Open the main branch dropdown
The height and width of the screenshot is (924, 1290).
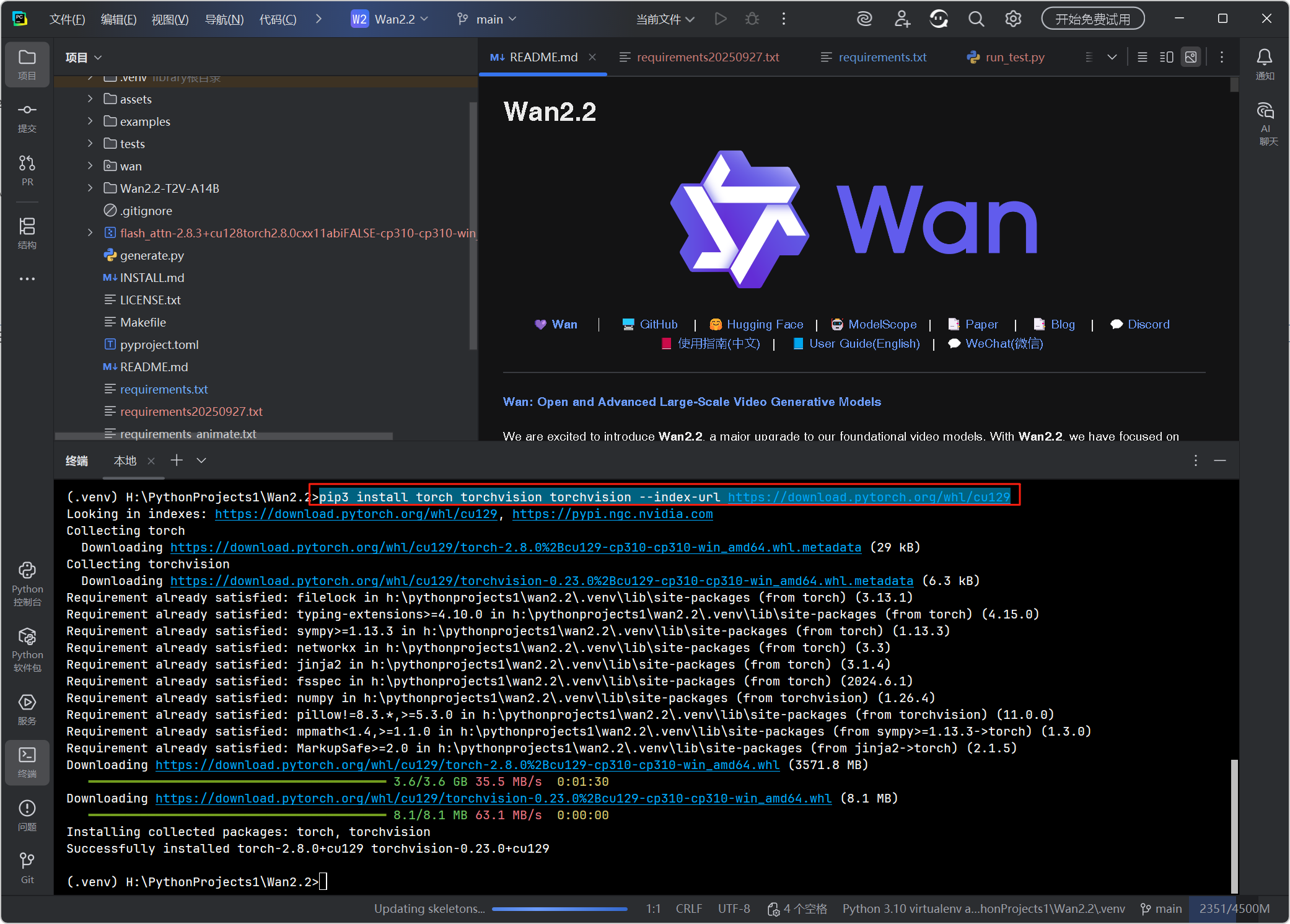(x=487, y=19)
